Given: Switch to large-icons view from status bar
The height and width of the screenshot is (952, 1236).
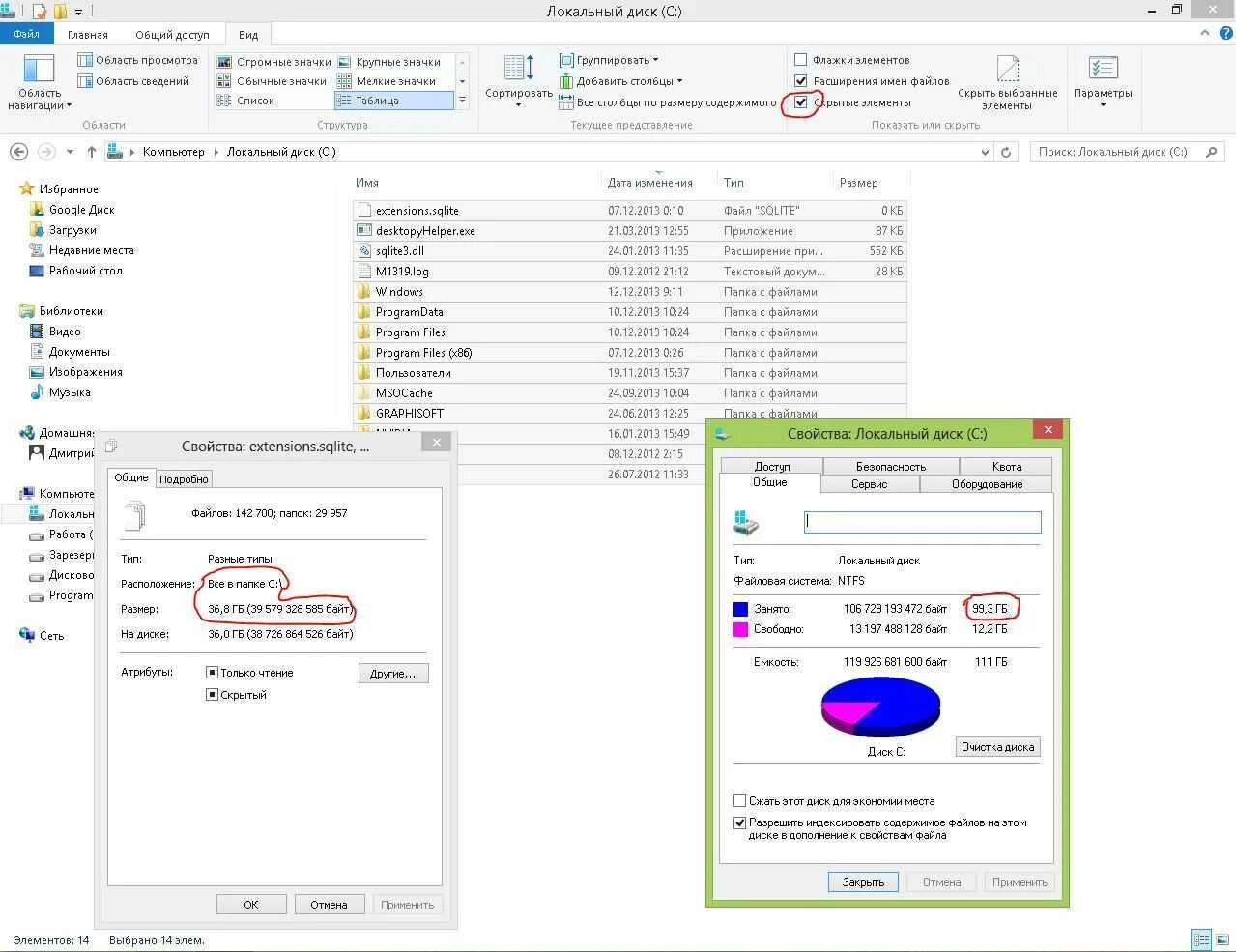Looking at the screenshot, I should click(x=1222, y=939).
